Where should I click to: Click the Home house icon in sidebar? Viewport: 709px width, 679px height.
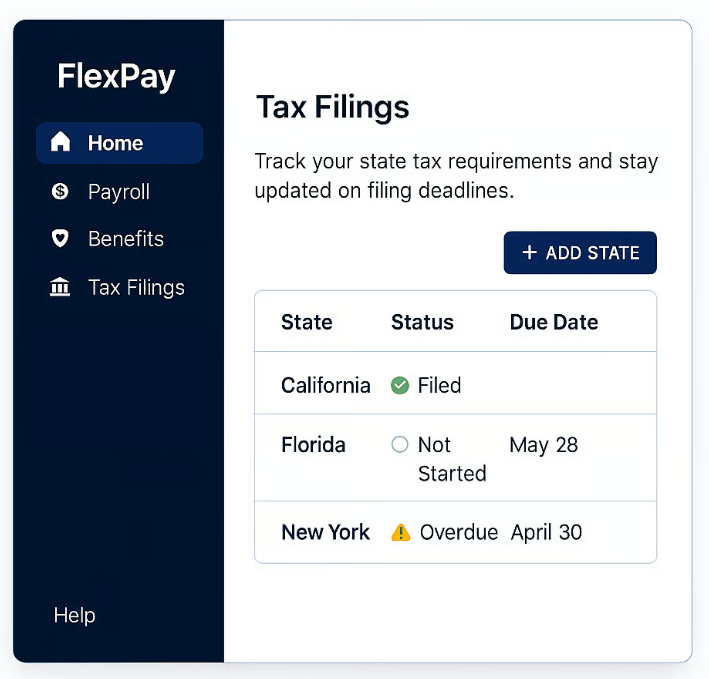click(60, 142)
